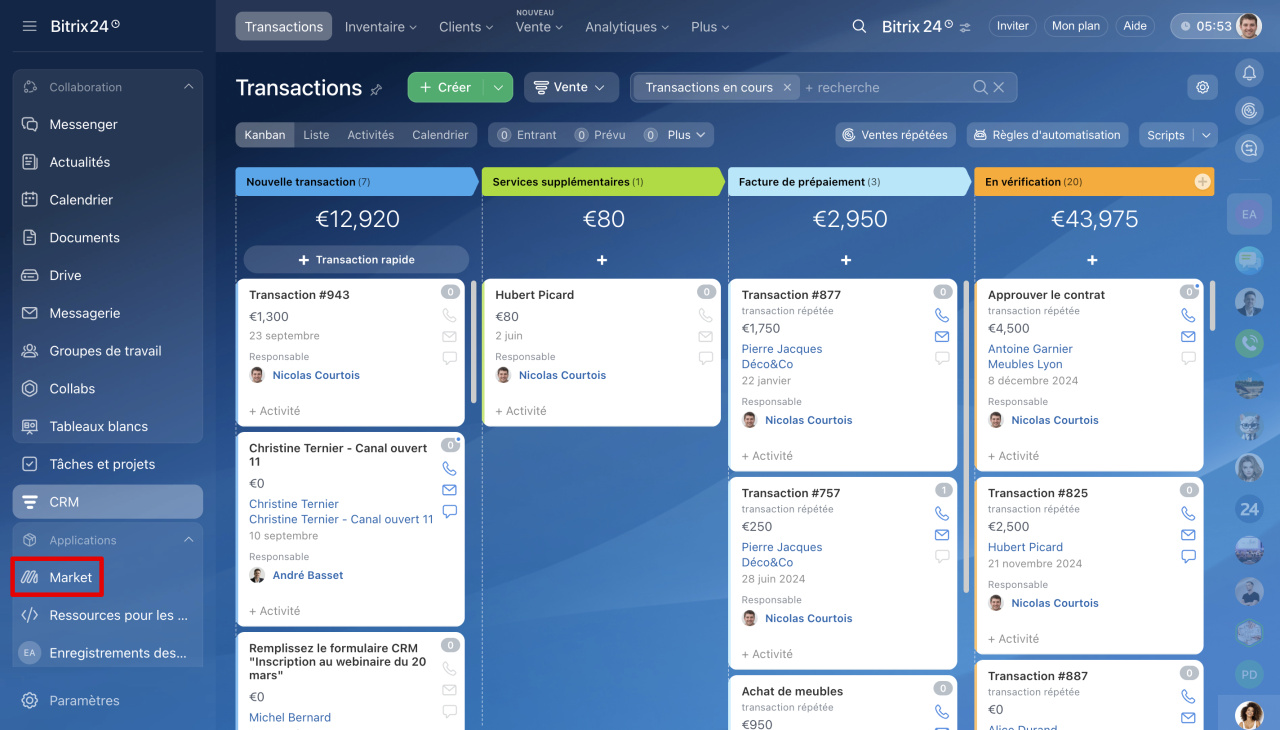Expand the Créer button dropdown arrow
Screen dimensions: 1280x730
[x=498, y=88]
